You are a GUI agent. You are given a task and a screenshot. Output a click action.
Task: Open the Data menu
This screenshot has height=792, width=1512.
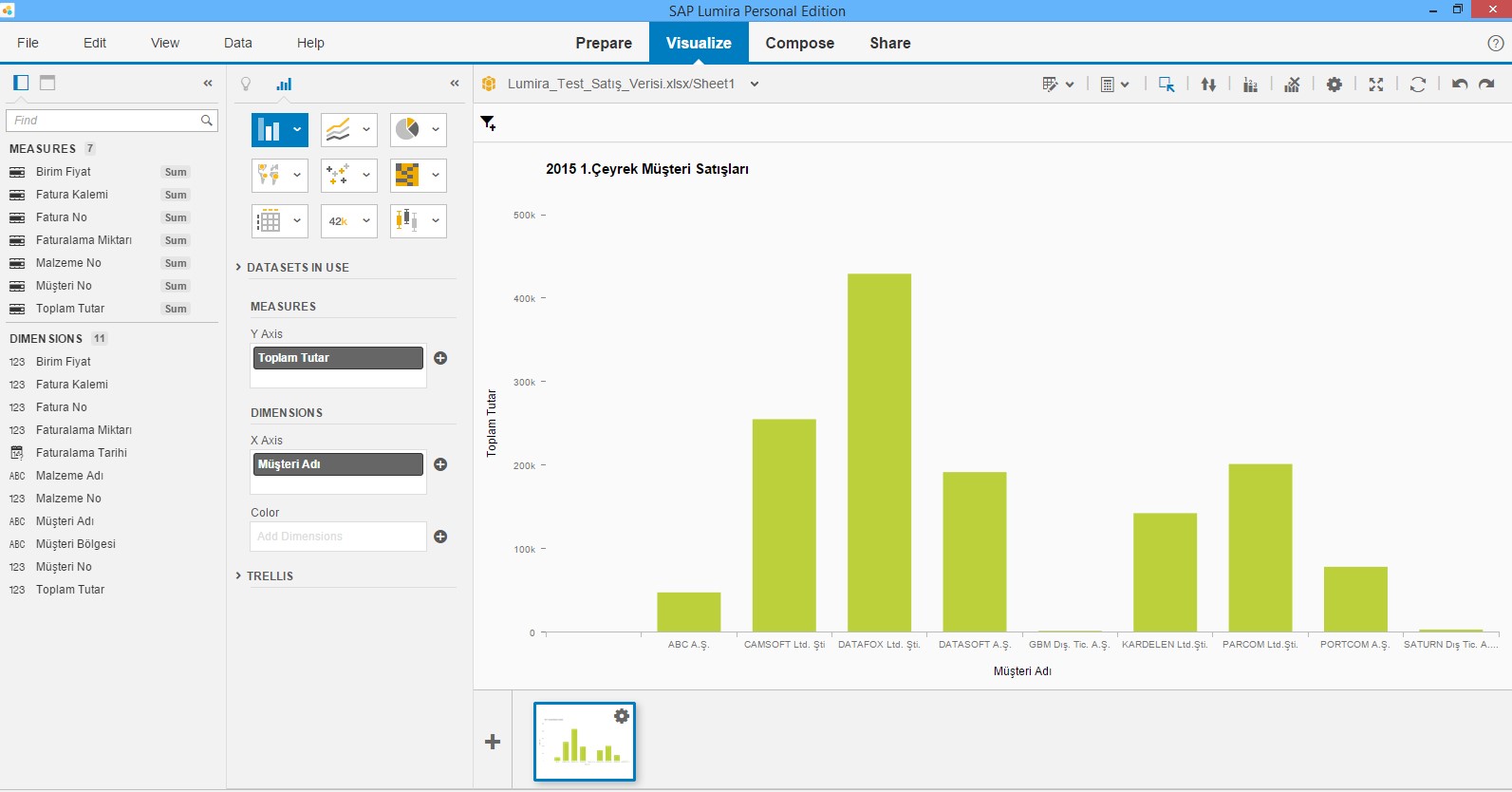[237, 43]
